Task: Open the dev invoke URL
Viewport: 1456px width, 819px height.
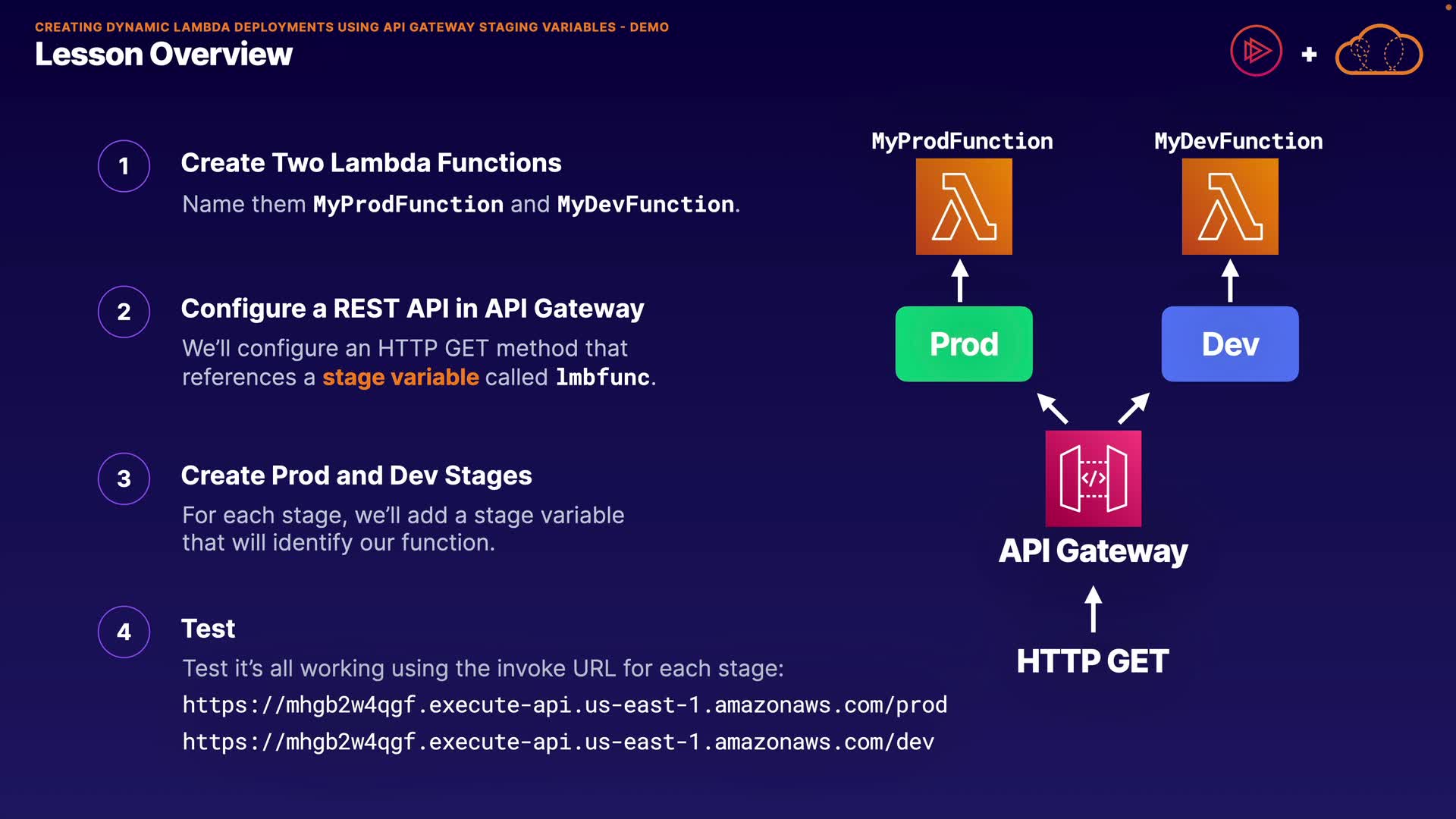Action: coord(558,742)
